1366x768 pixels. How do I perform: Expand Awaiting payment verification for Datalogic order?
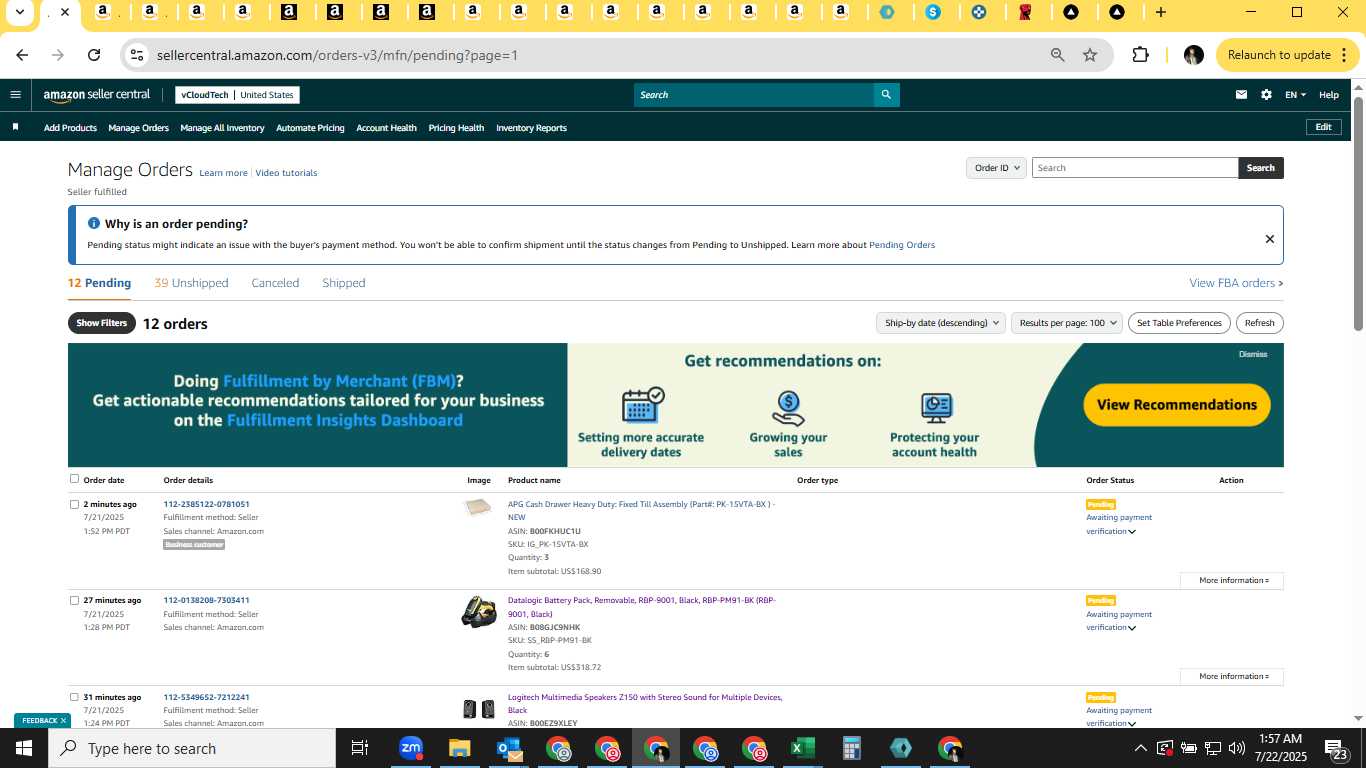click(x=1119, y=621)
